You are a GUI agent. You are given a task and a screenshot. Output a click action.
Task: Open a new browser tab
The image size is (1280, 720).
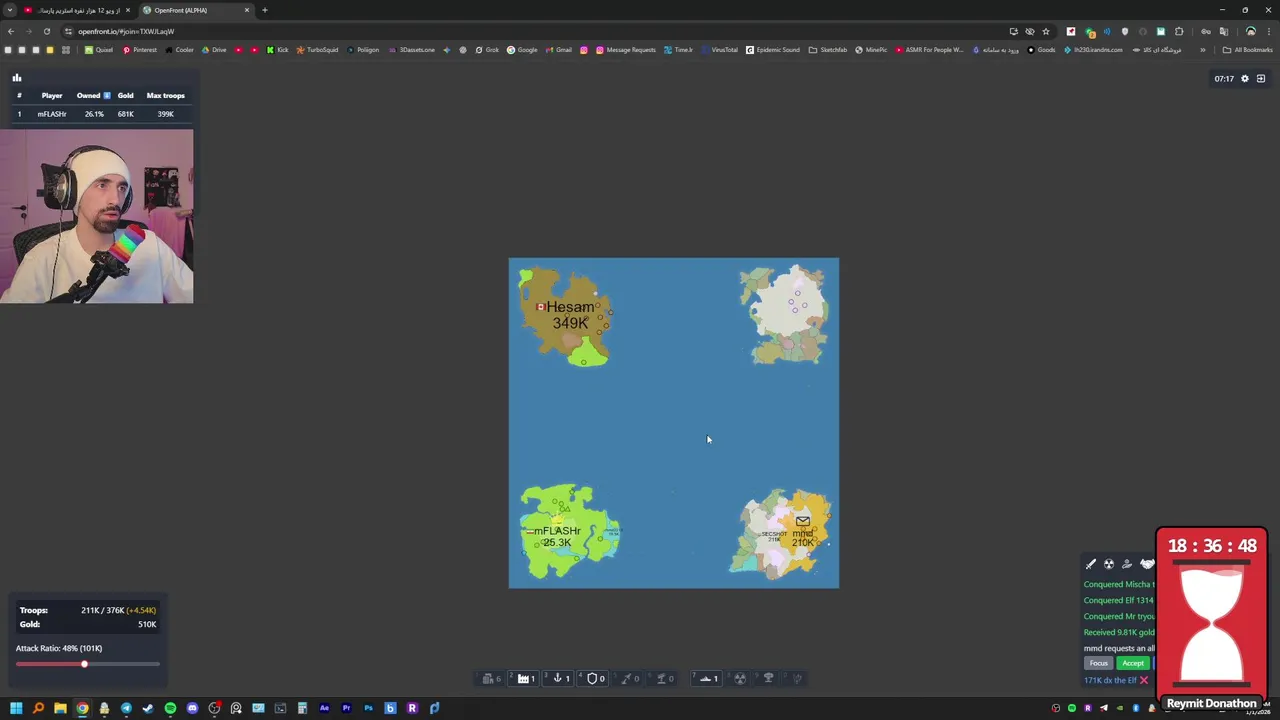pos(264,10)
